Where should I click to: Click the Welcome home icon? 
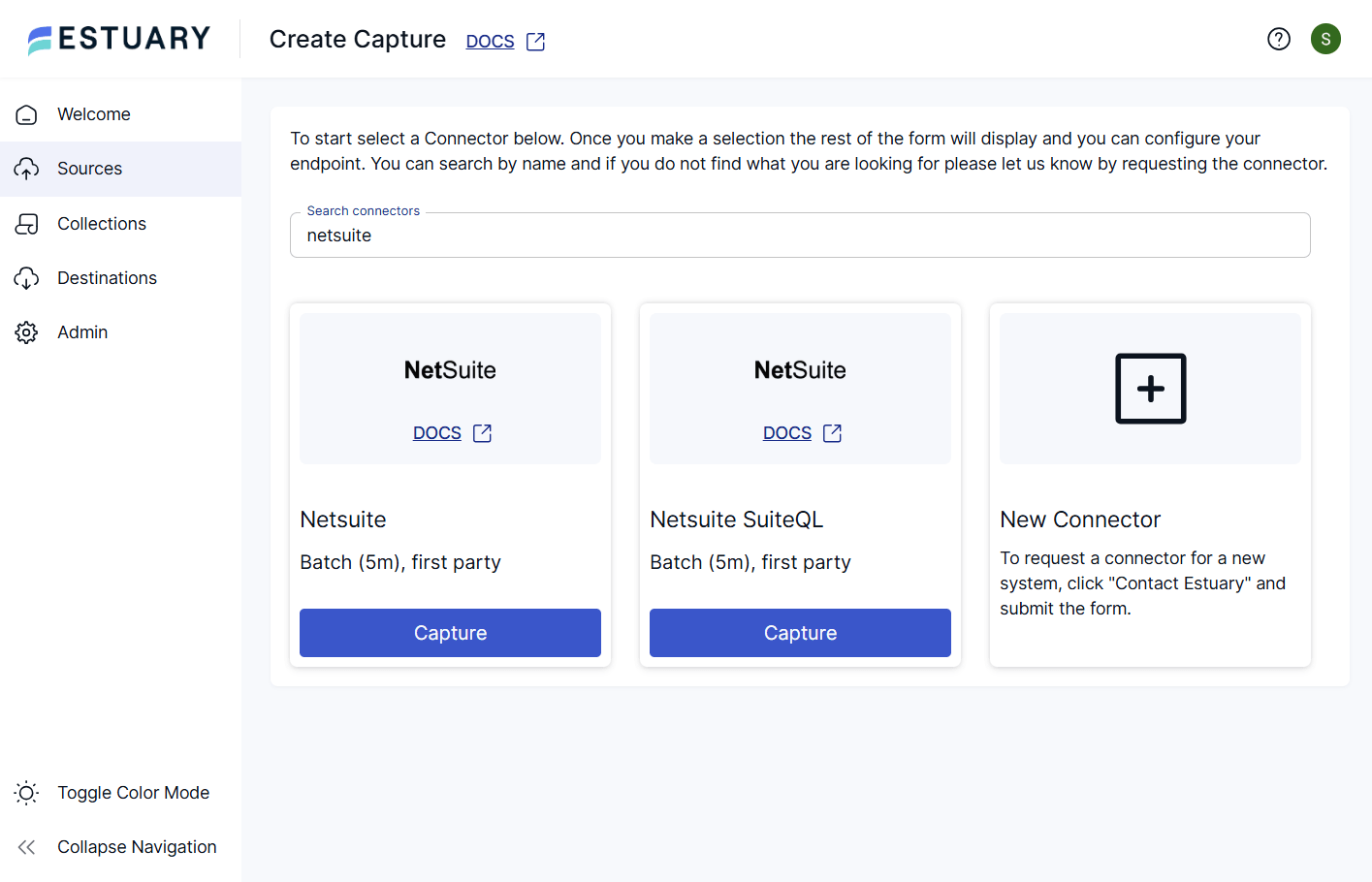coord(26,114)
